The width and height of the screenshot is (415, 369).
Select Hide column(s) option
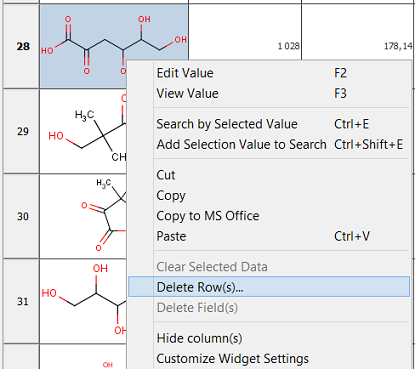click(x=269, y=338)
